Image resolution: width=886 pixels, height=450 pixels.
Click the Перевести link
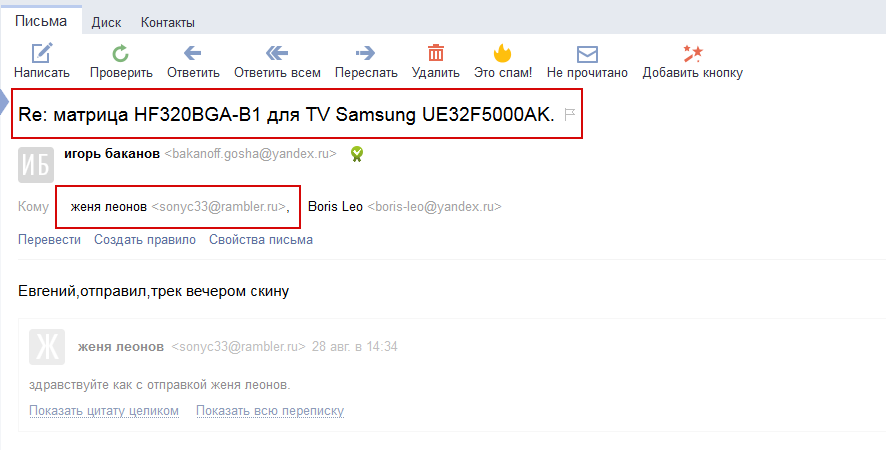click(x=49, y=239)
